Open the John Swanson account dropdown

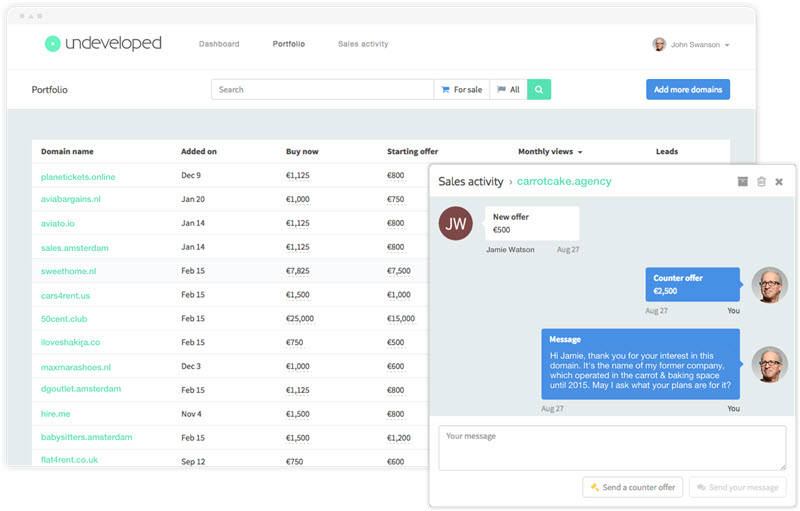click(691, 44)
